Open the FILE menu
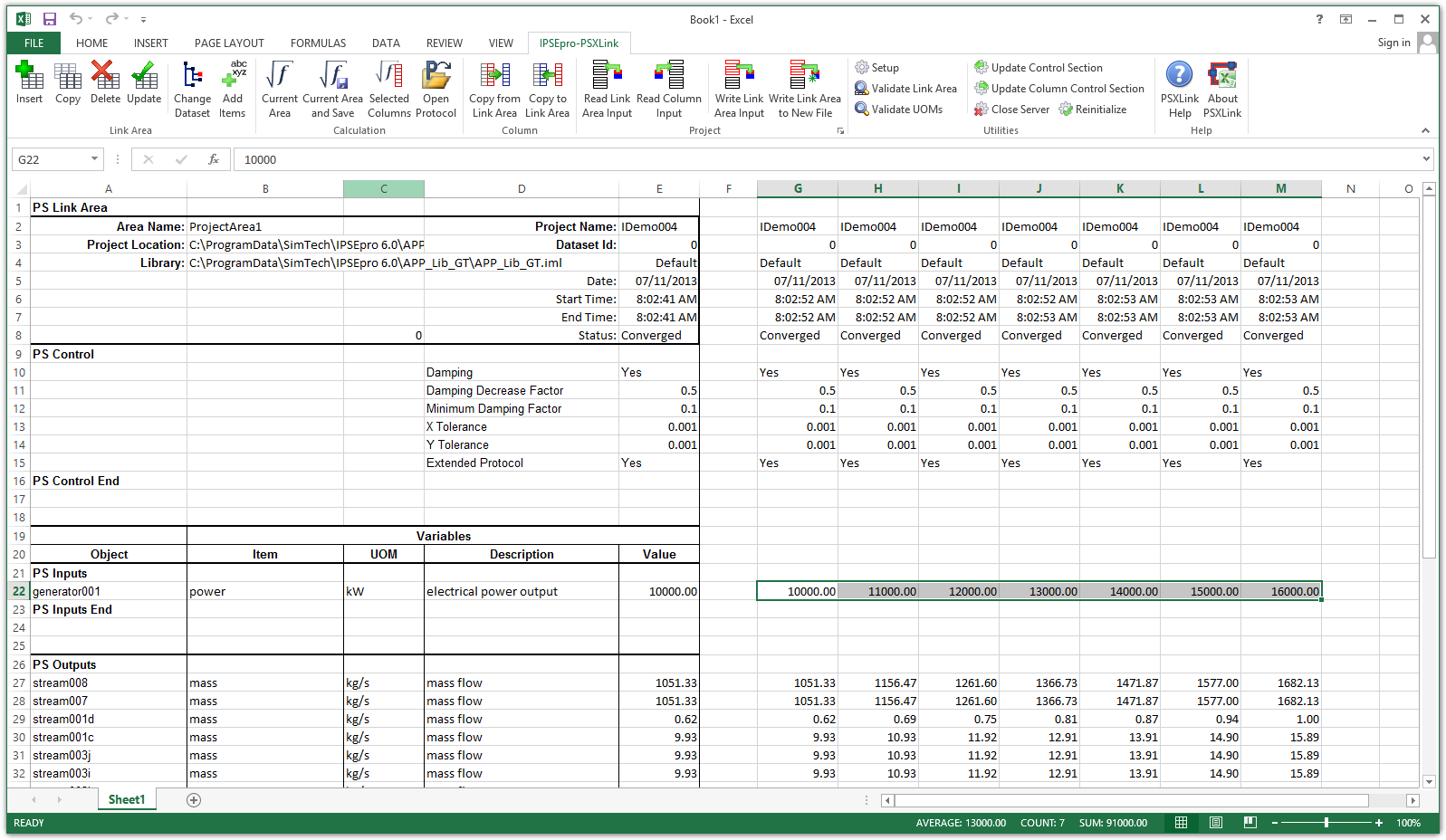The width and height of the screenshot is (1446, 840). pos(34,43)
